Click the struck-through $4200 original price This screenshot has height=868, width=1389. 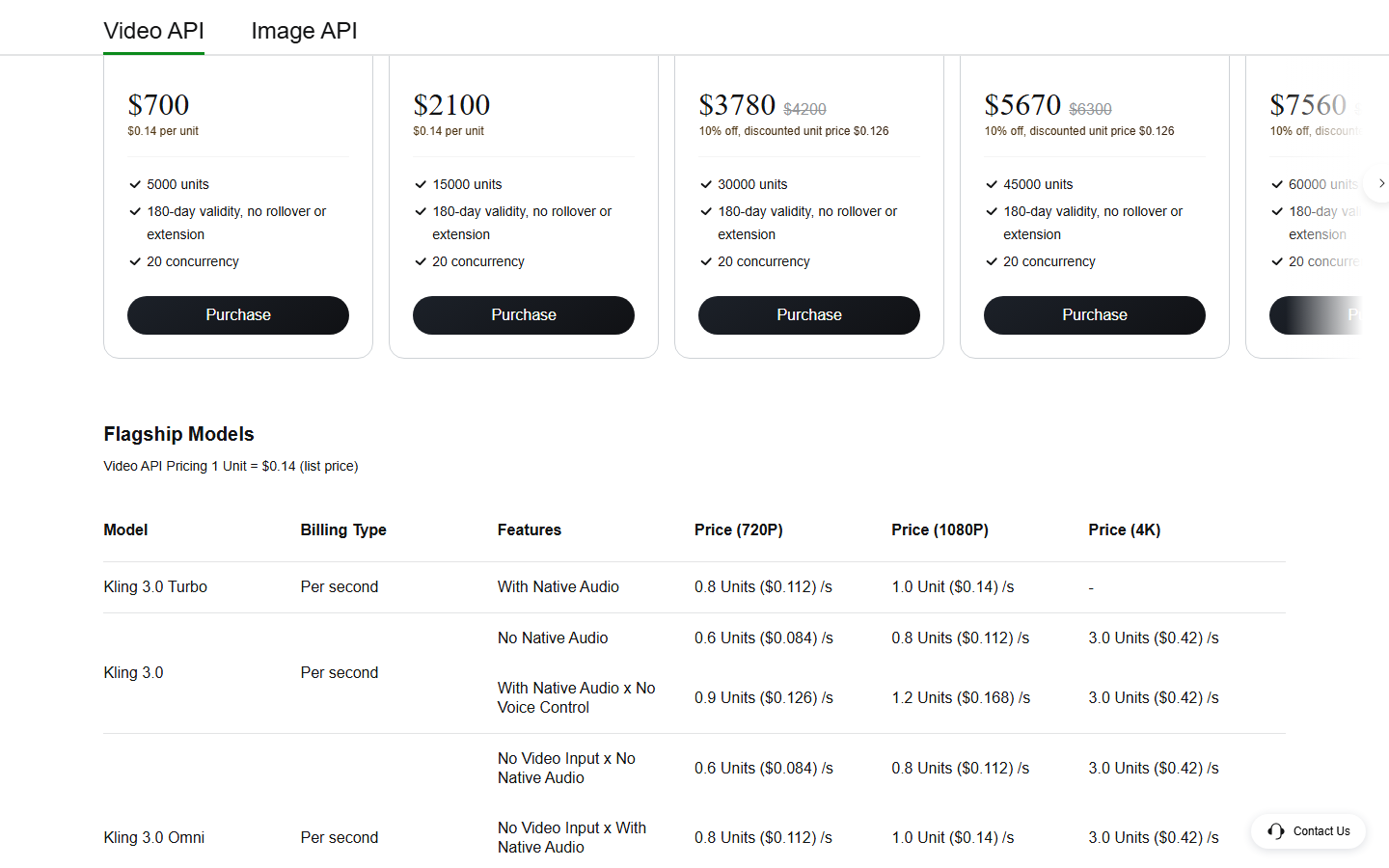pos(804,110)
